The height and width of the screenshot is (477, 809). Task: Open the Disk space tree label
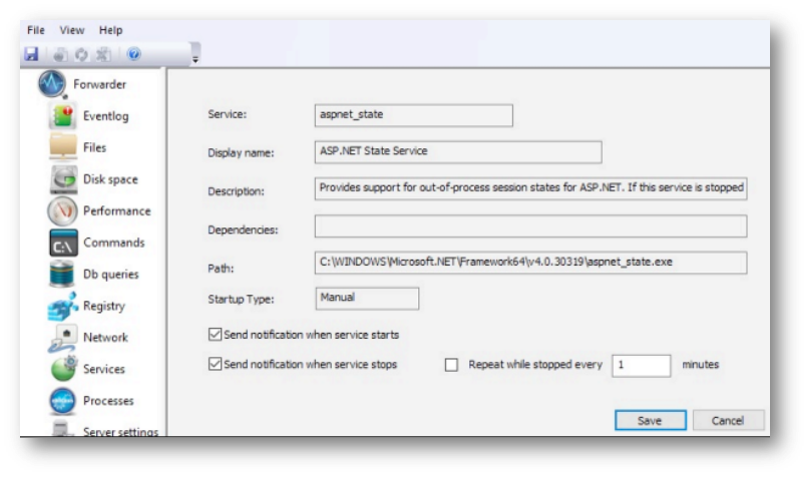[x=110, y=179]
